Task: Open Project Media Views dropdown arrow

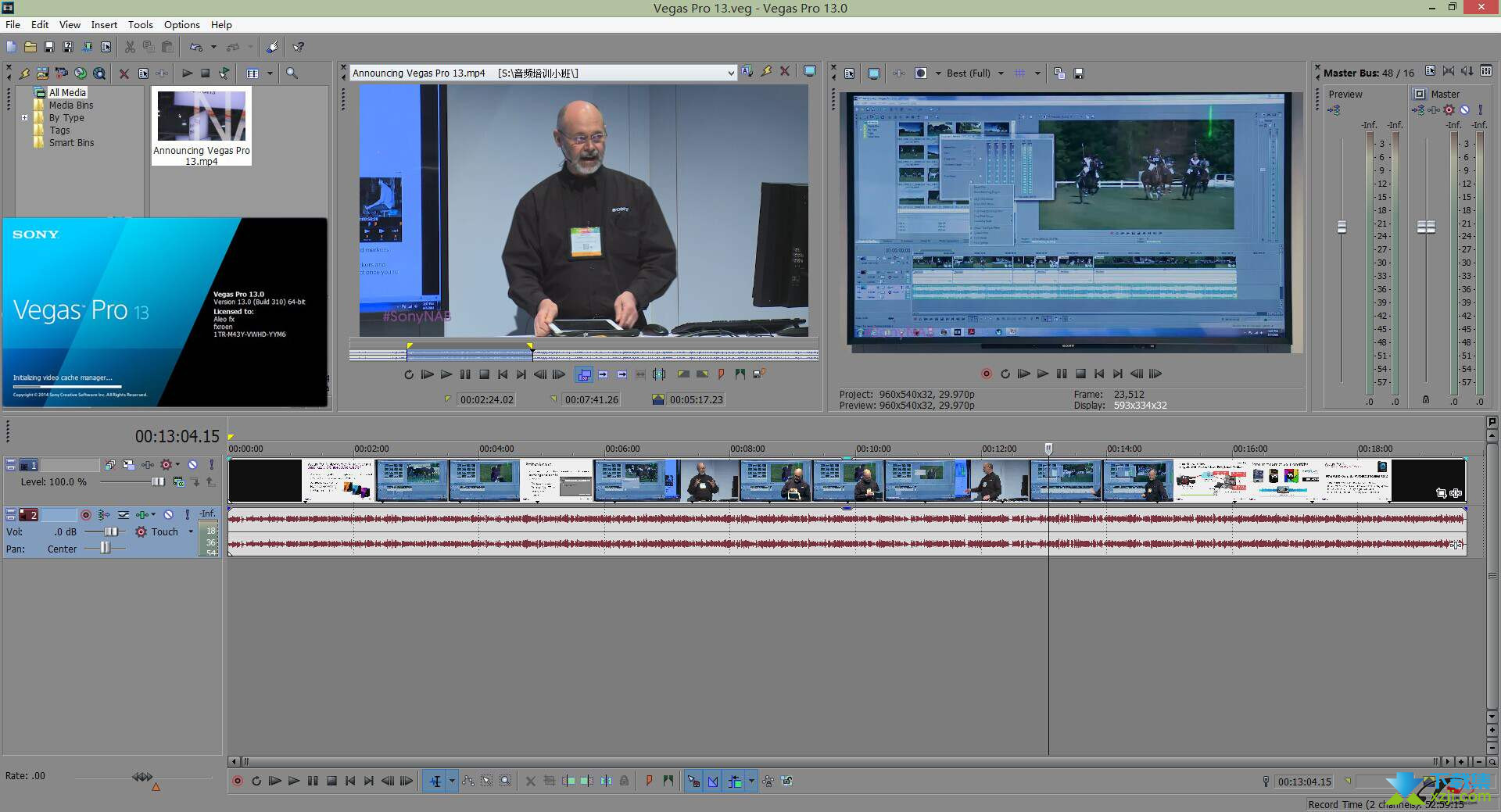Action: coord(270,73)
